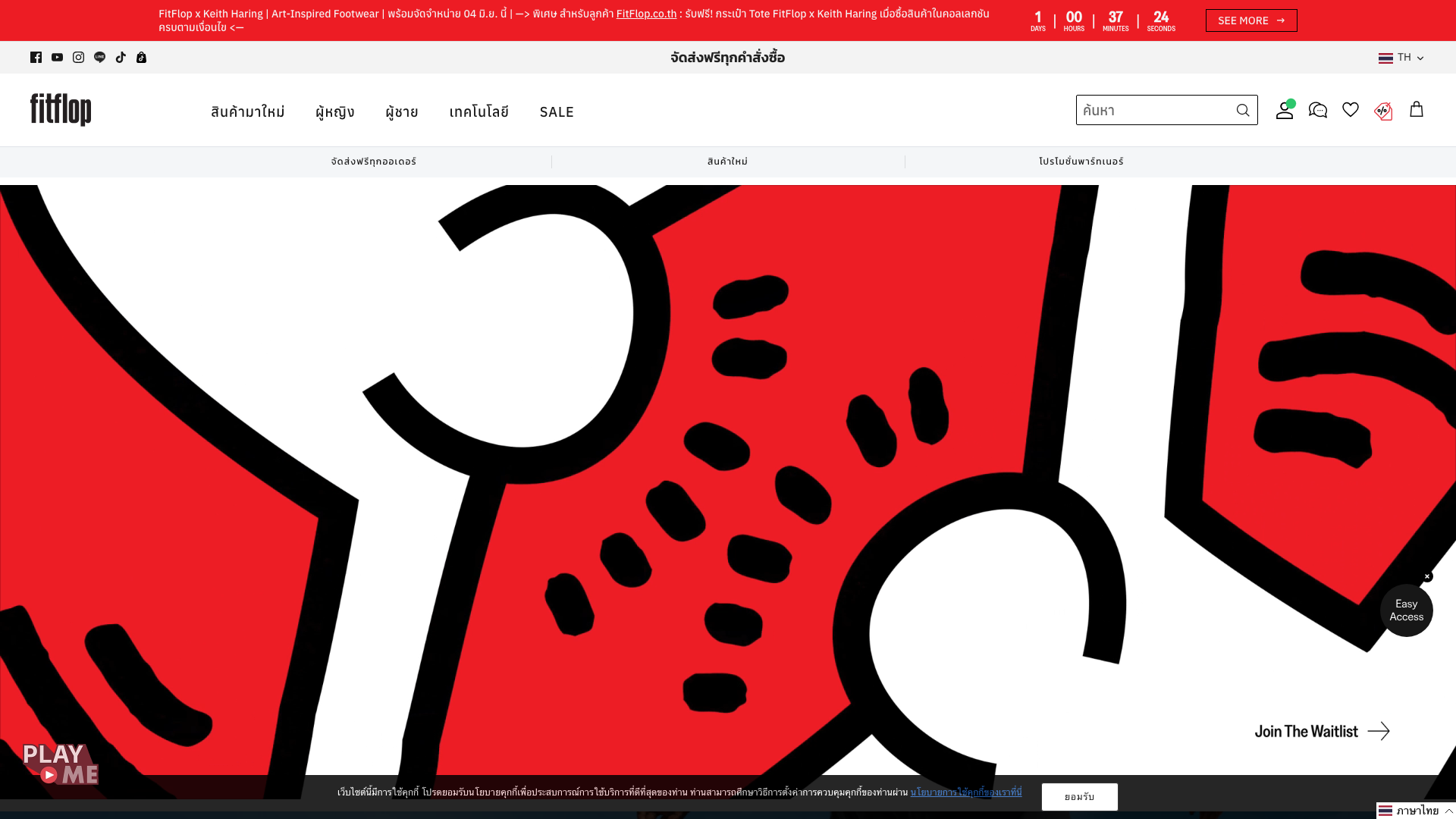Click the สินค้าใหม่ promo link
The height and width of the screenshot is (819, 1456).
(727, 162)
